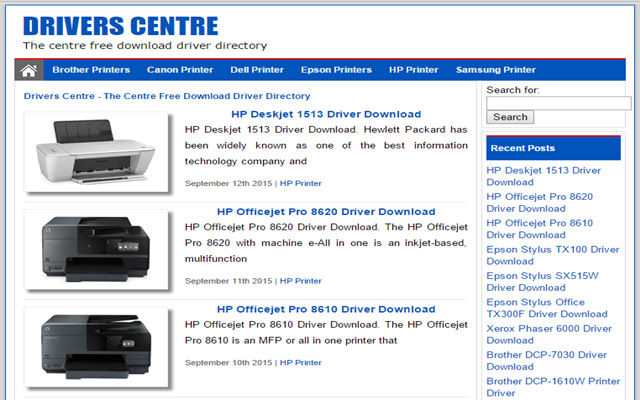Viewport: 640px width, 400px height.
Task: Click excerpt text mentioning 'inkjet-based, multifunction'
Action: coord(326,243)
